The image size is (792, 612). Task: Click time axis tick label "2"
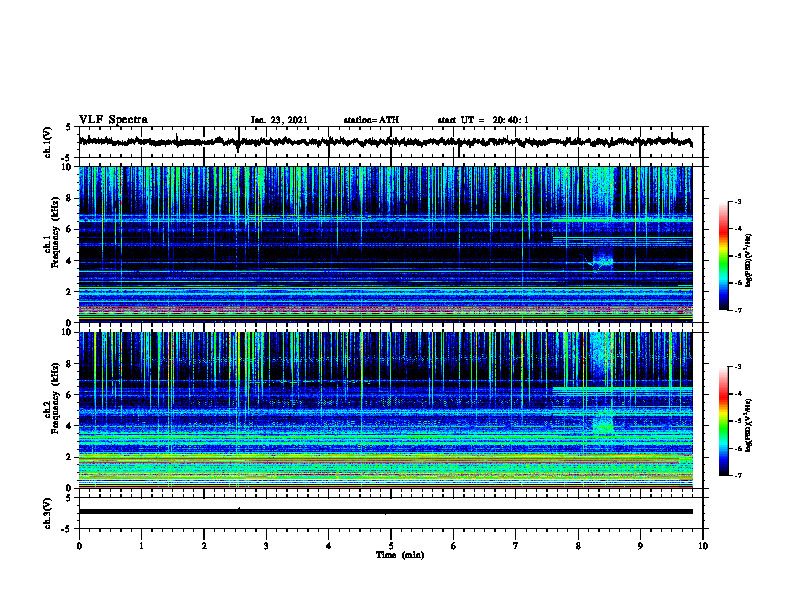click(x=204, y=546)
